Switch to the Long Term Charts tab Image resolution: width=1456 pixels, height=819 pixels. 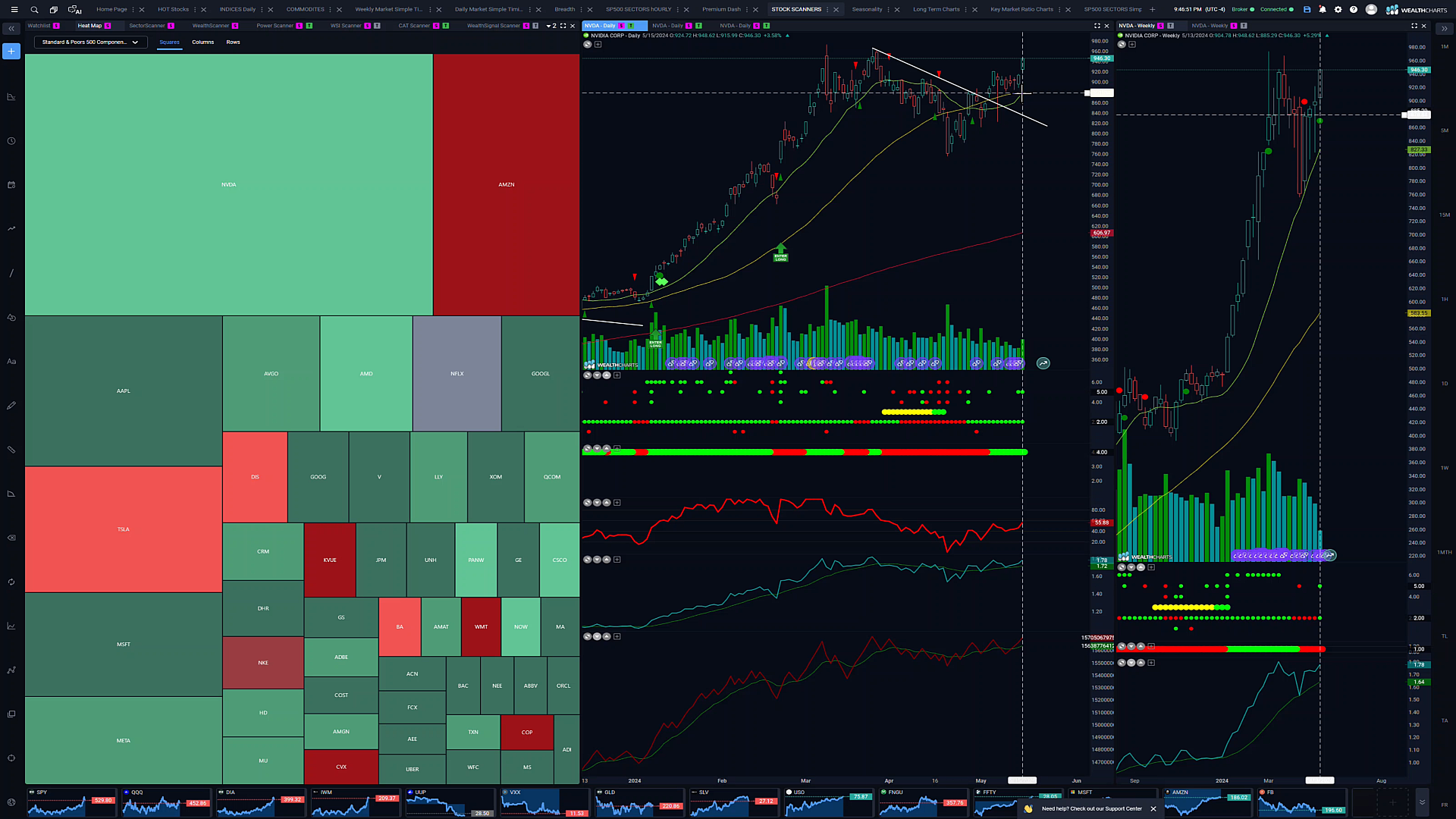pos(936,10)
